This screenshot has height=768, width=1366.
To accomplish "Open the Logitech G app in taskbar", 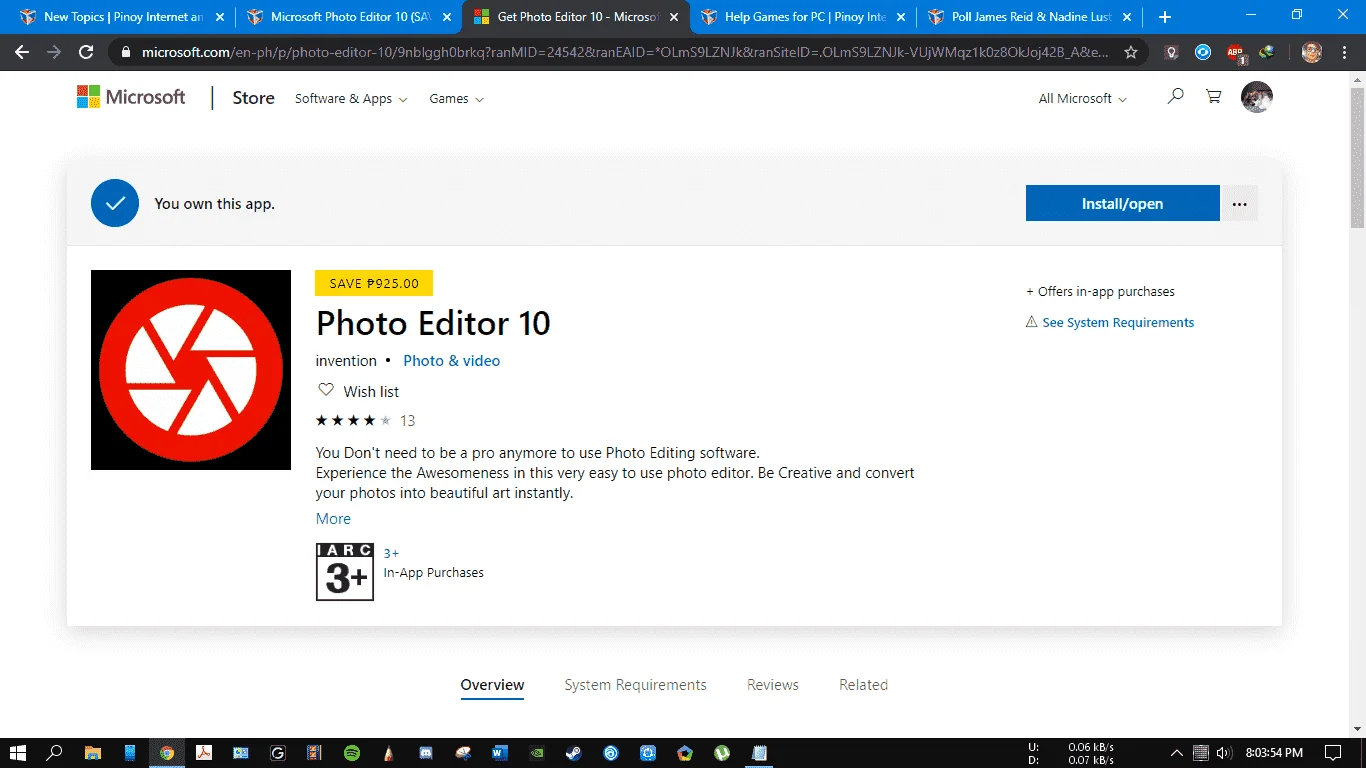I will 278,753.
